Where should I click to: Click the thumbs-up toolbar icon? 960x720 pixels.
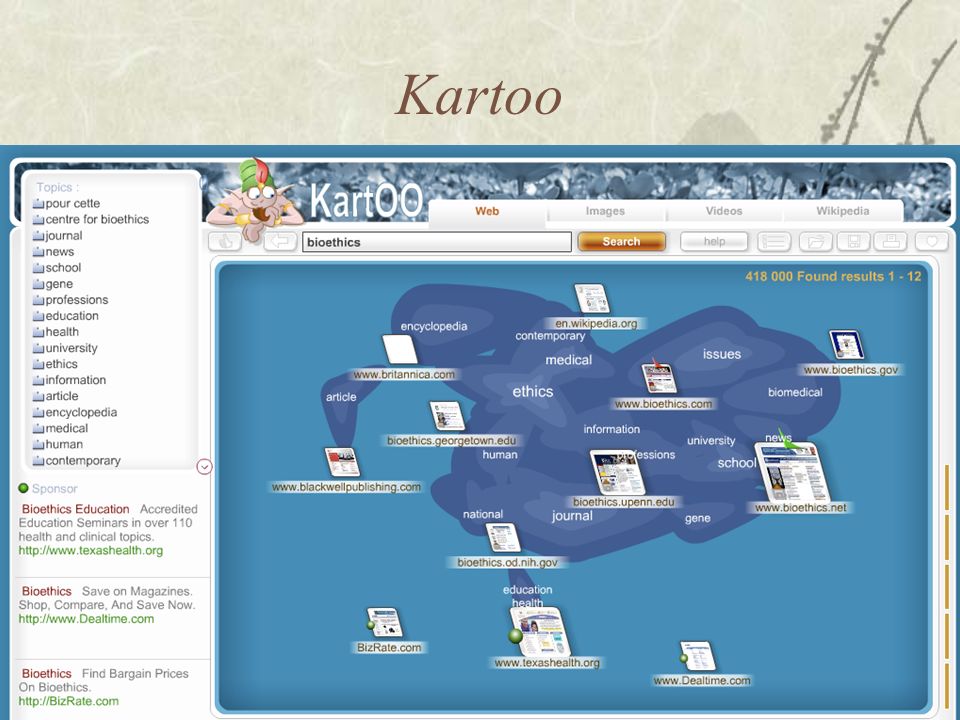pos(225,242)
